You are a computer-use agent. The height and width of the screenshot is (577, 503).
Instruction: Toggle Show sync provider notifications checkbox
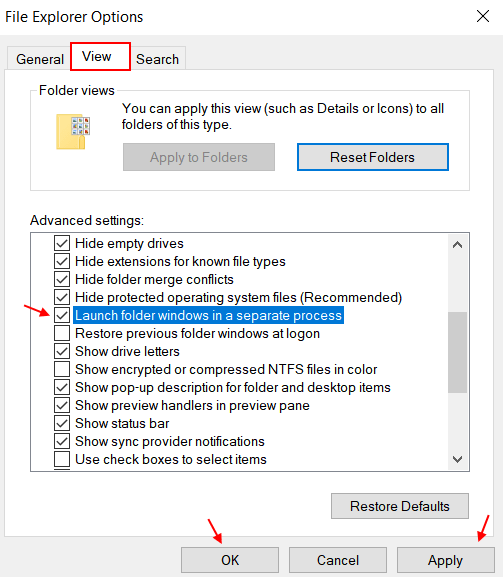point(62,442)
